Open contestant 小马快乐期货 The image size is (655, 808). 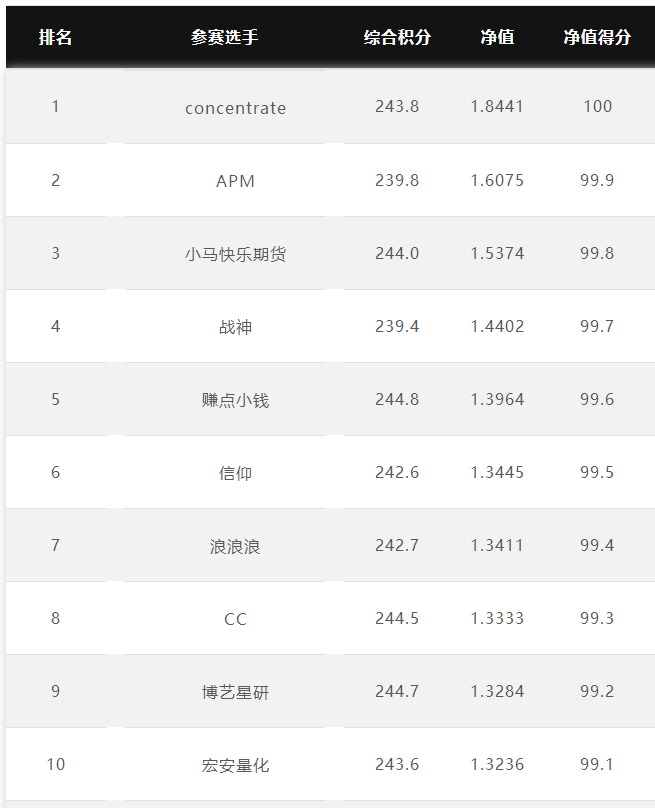point(236,254)
